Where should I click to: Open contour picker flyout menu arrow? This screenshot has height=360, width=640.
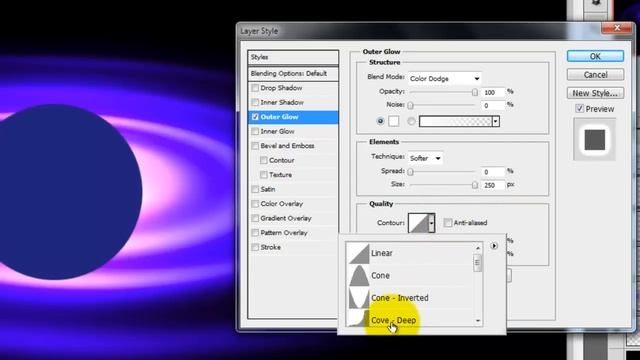pos(494,246)
